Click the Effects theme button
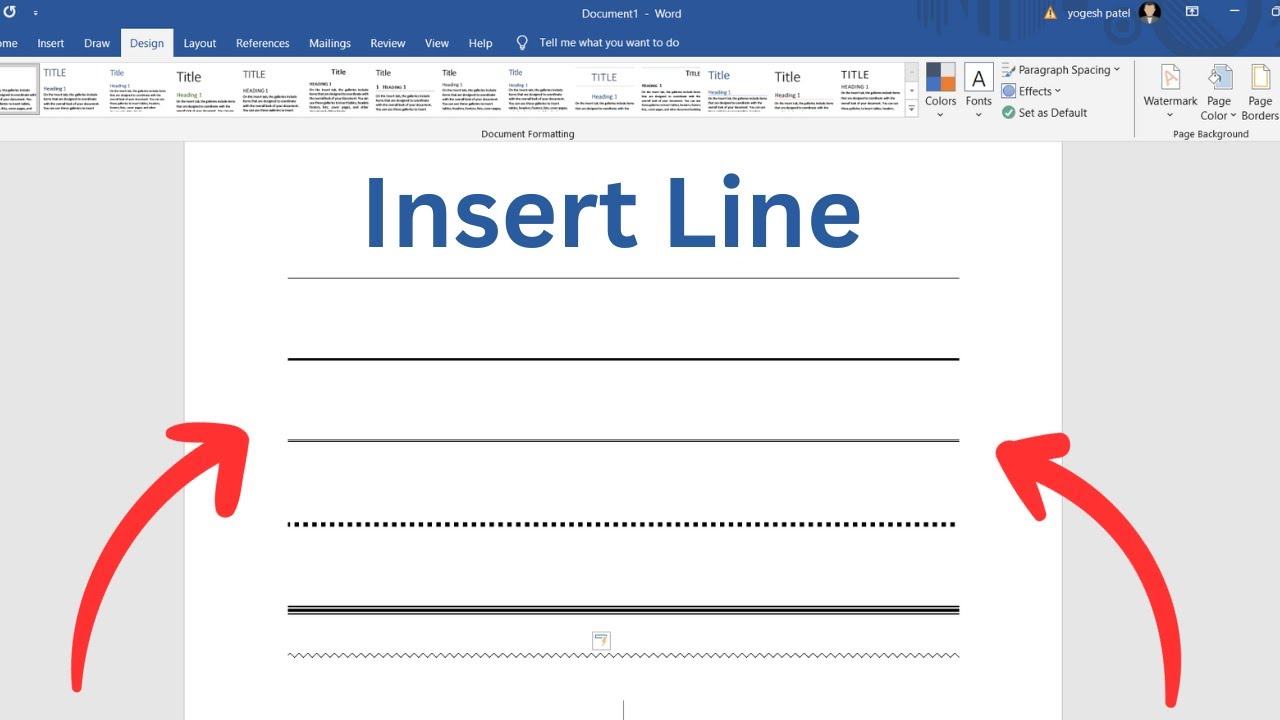This screenshot has width=1280, height=720. [x=1031, y=91]
